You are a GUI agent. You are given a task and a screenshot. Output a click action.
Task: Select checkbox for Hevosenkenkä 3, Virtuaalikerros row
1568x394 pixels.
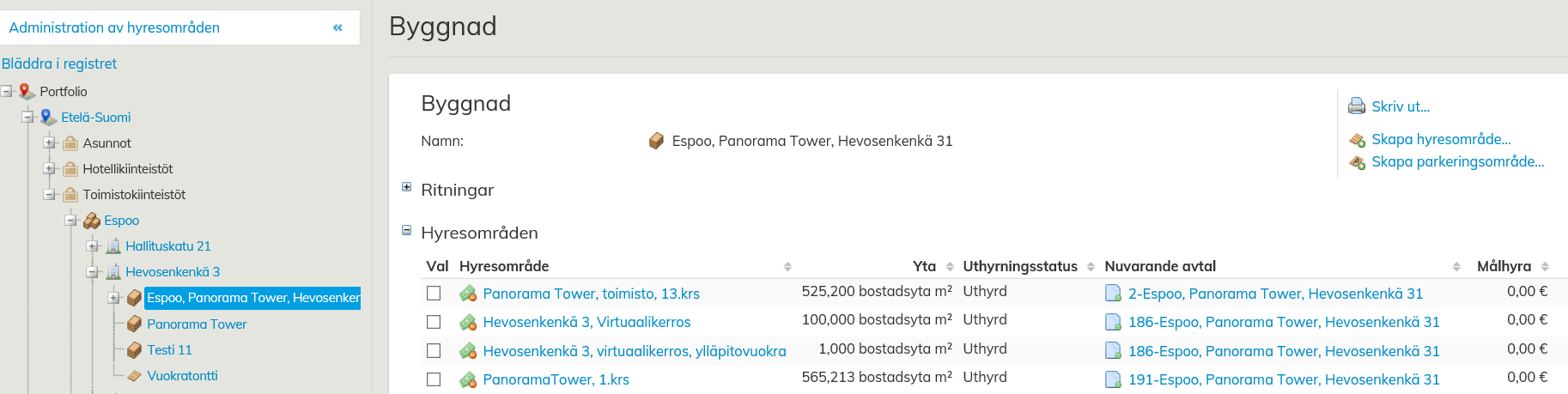[434, 322]
